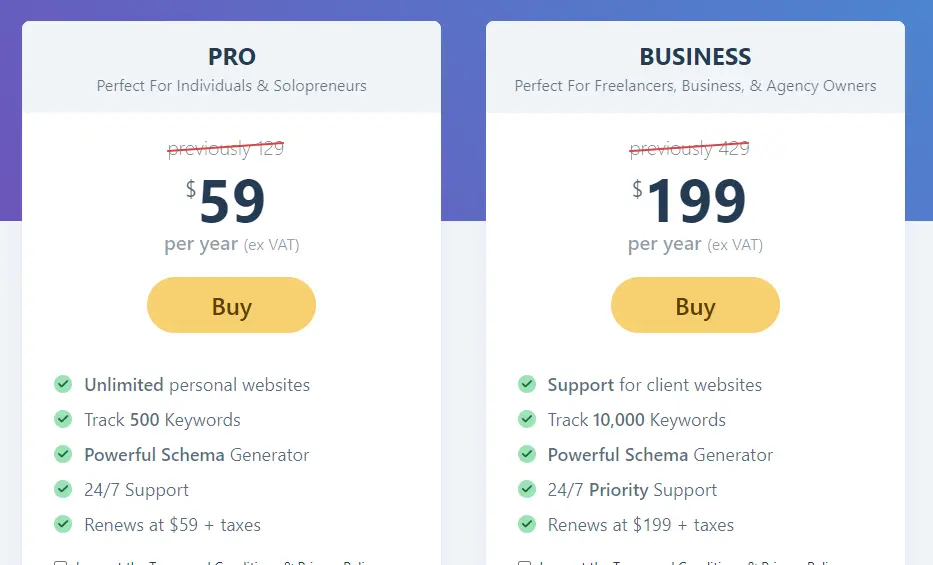Image resolution: width=933 pixels, height=565 pixels.
Task: Click the $59 price figure
Action: coord(226,202)
